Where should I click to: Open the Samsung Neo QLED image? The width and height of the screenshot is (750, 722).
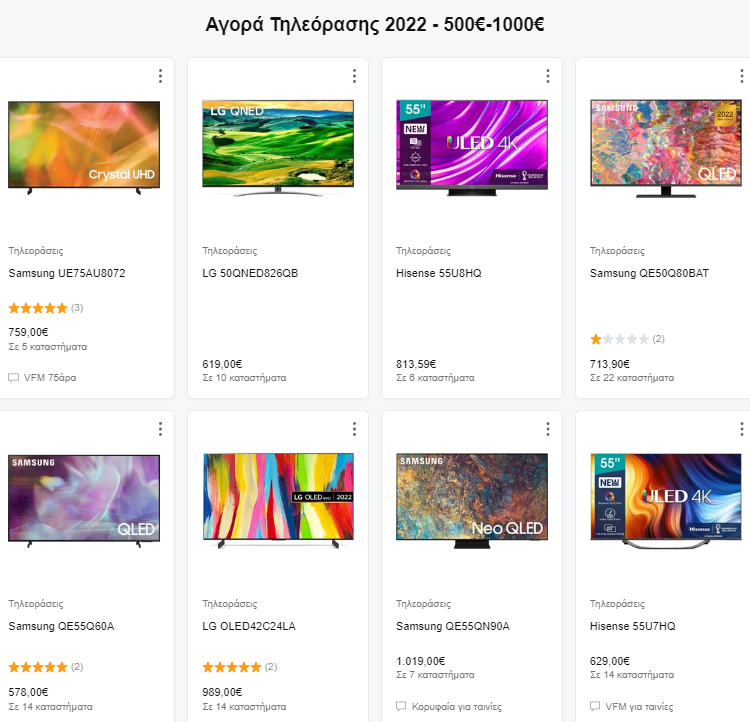[x=472, y=500]
